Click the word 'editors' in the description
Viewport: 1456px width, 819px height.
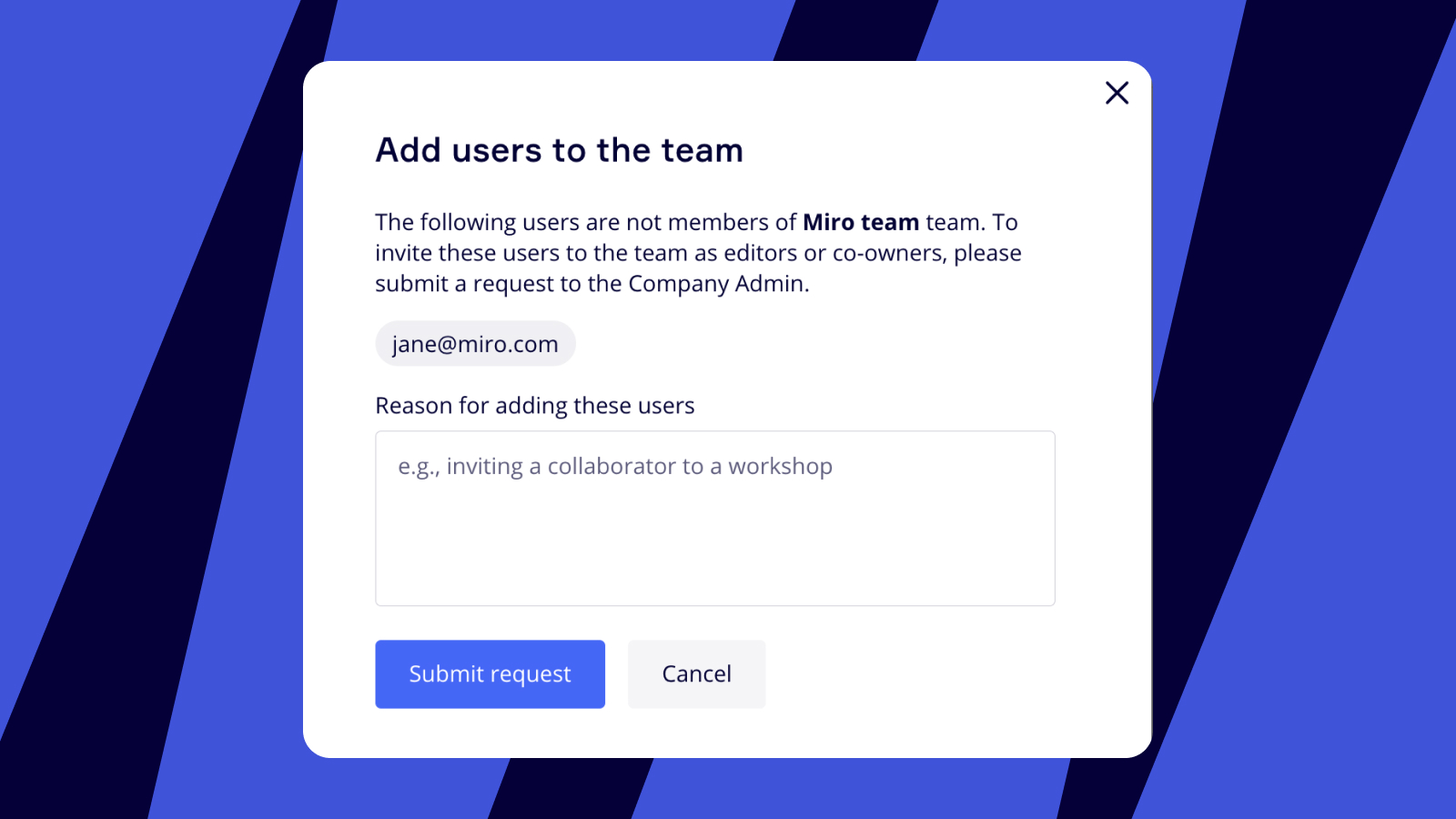pyautogui.click(x=760, y=253)
